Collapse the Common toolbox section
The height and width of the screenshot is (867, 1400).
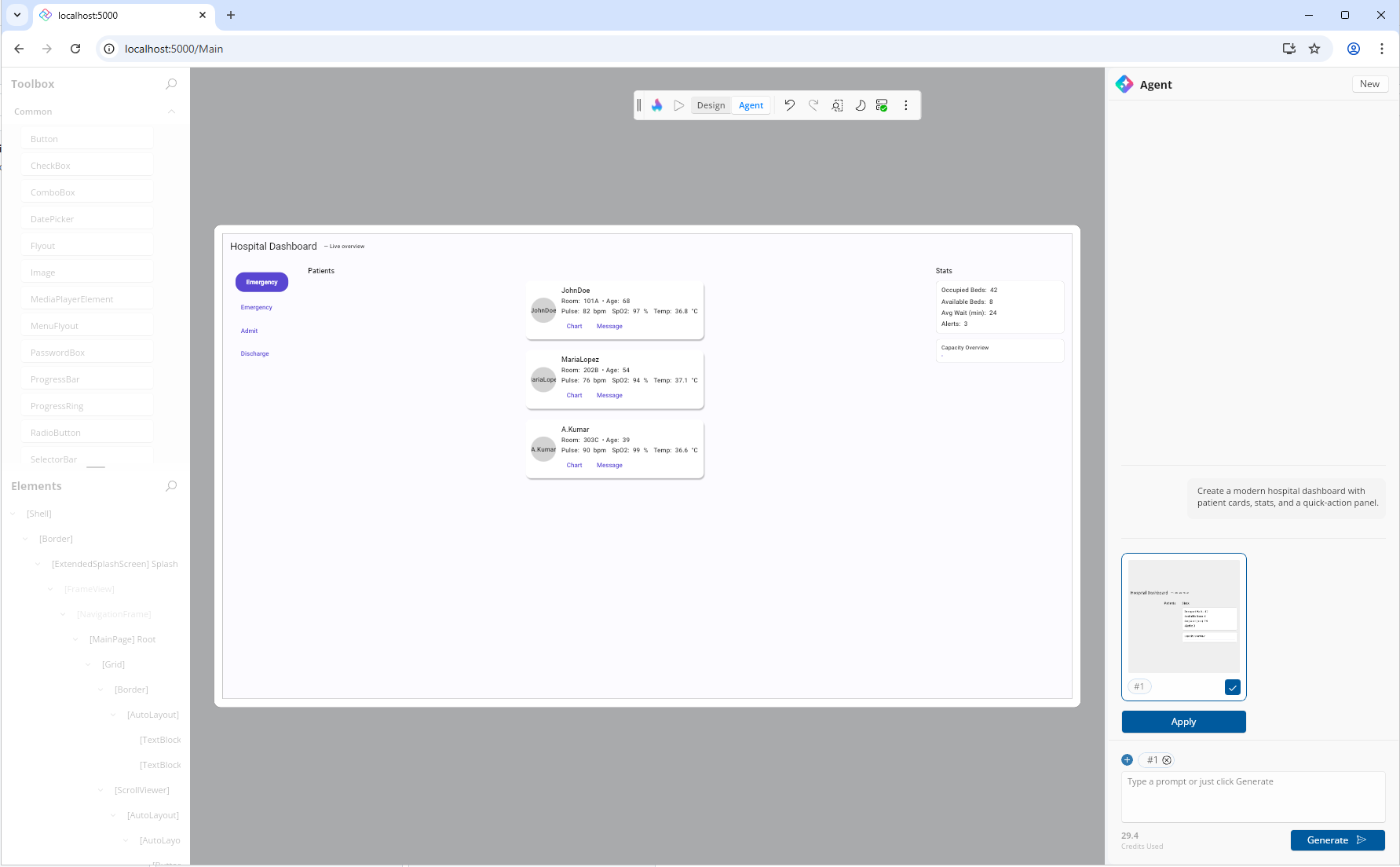pos(171,112)
